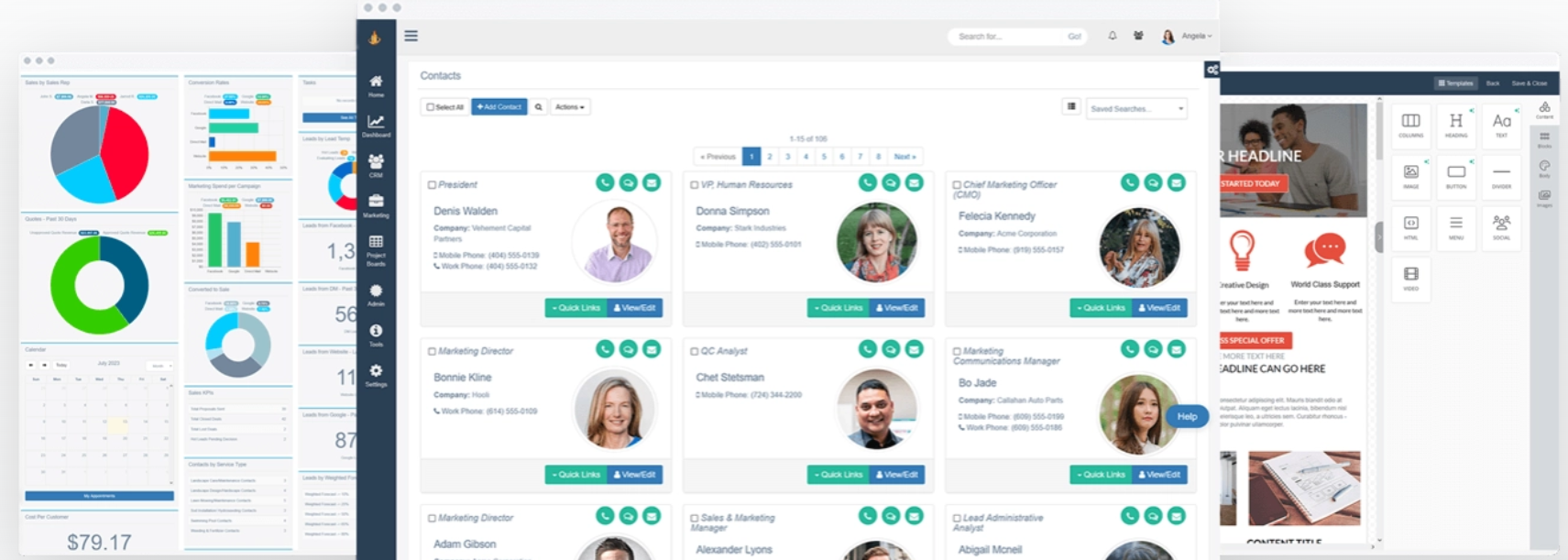Open Marketing briefcase icon in sidebar

point(376,205)
